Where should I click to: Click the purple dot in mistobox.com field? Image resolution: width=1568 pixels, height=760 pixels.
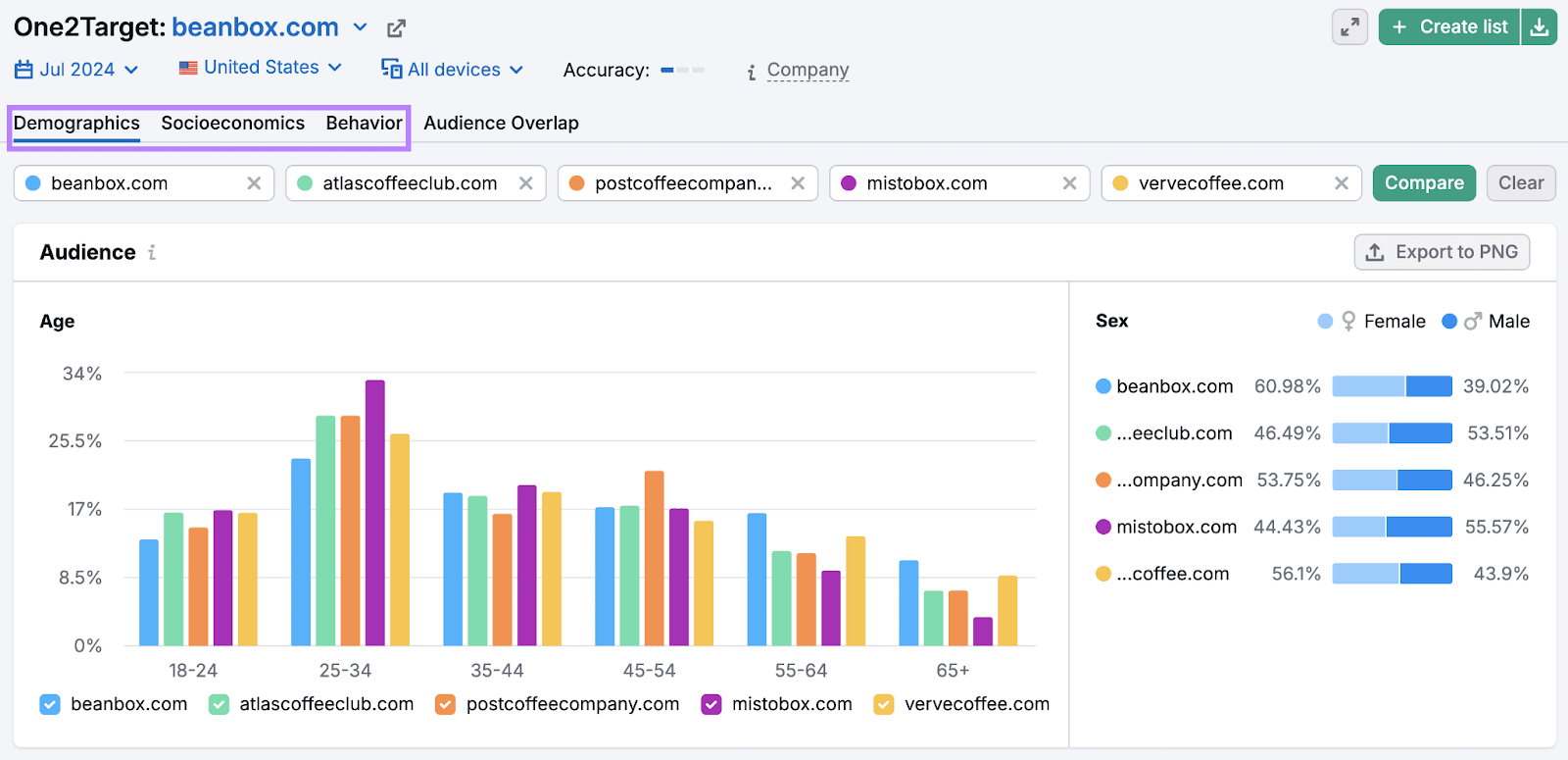[x=849, y=183]
